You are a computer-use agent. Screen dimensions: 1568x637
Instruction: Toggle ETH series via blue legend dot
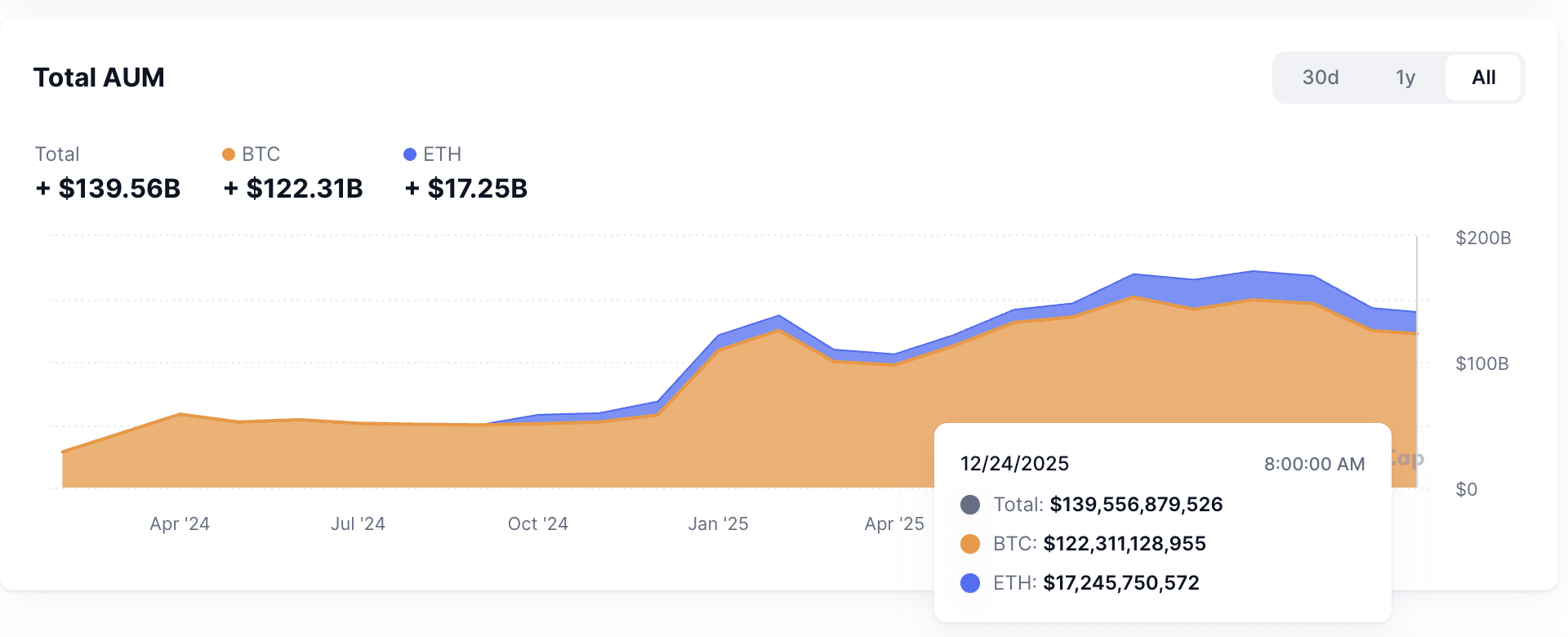tap(410, 154)
